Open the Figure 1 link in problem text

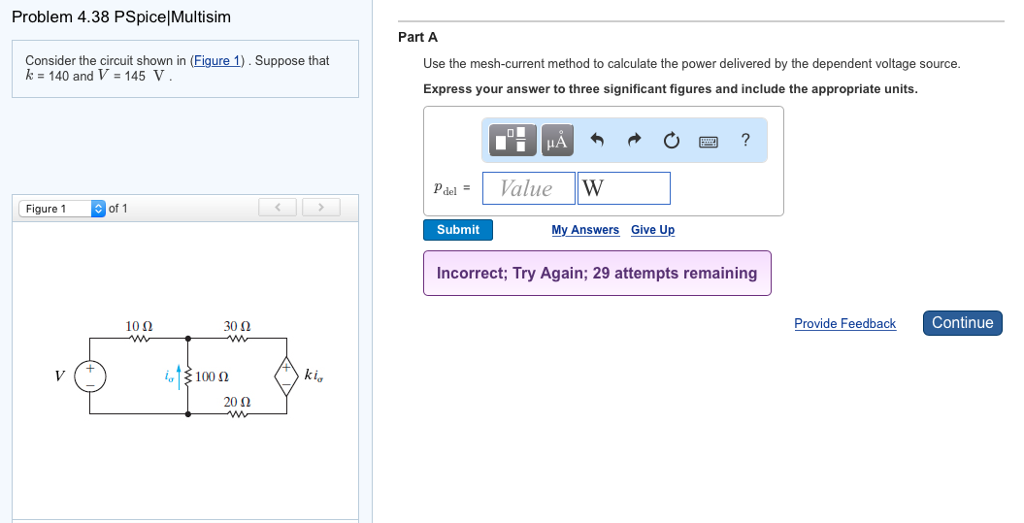tap(217, 60)
